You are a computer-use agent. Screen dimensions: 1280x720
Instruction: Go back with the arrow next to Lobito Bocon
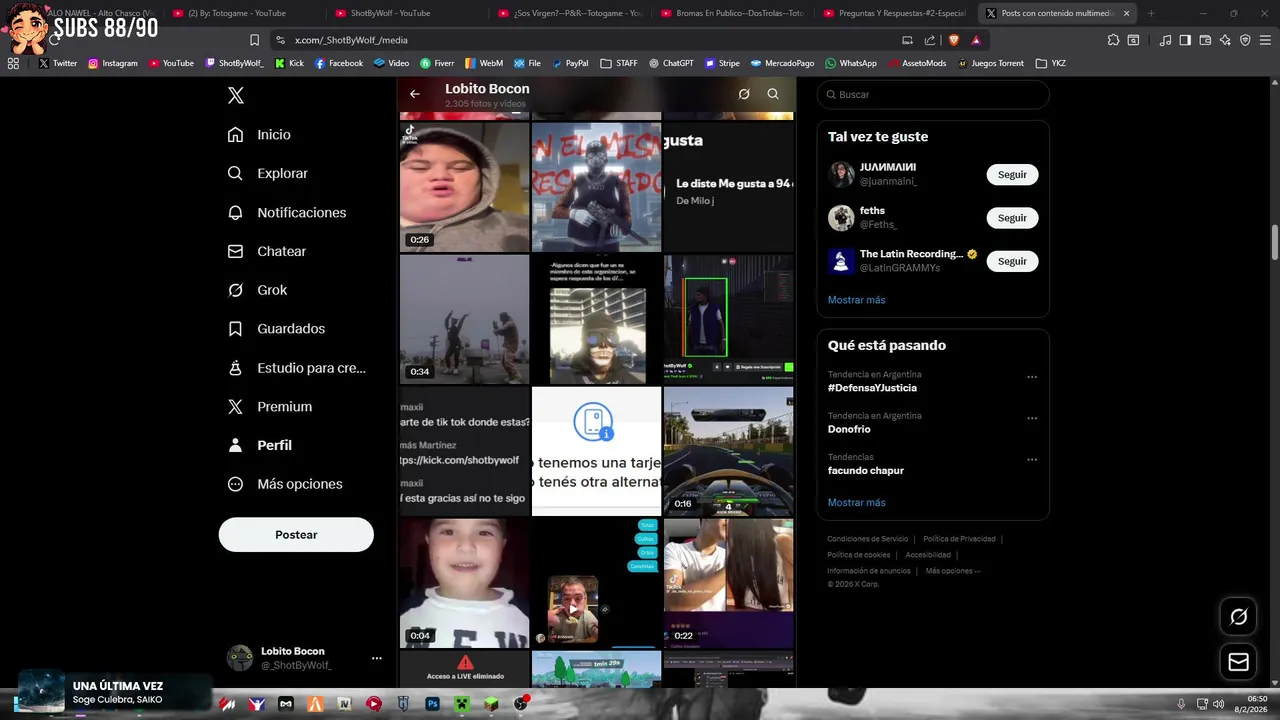point(415,94)
